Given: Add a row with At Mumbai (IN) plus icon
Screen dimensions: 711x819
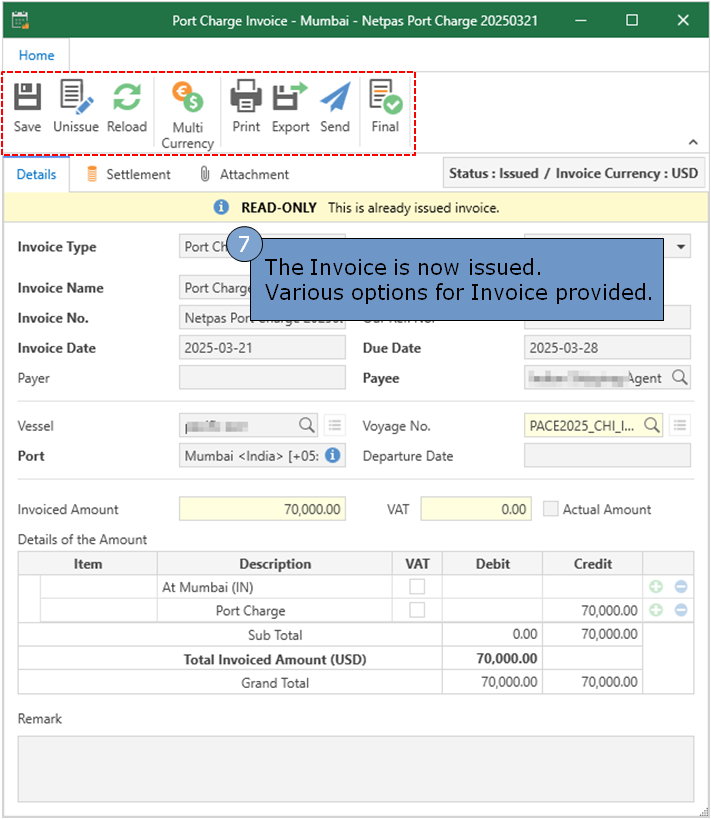Looking at the screenshot, I should click(656, 587).
